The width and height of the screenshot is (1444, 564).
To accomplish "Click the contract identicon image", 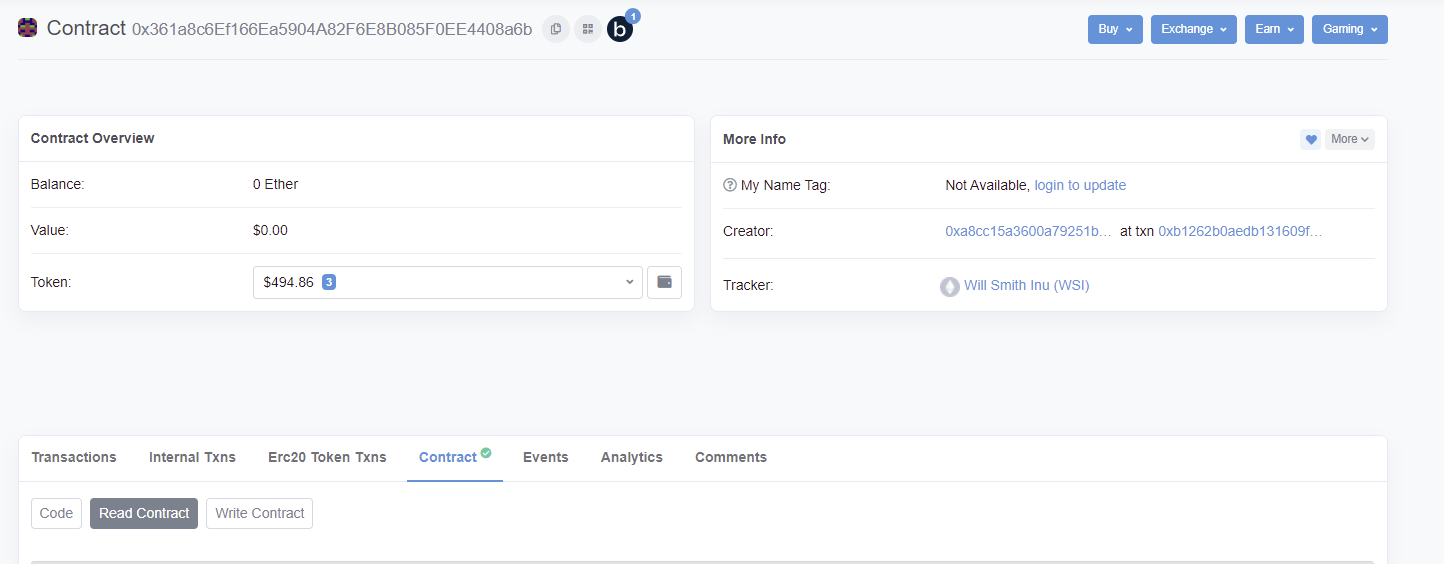I will pyautogui.click(x=28, y=28).
